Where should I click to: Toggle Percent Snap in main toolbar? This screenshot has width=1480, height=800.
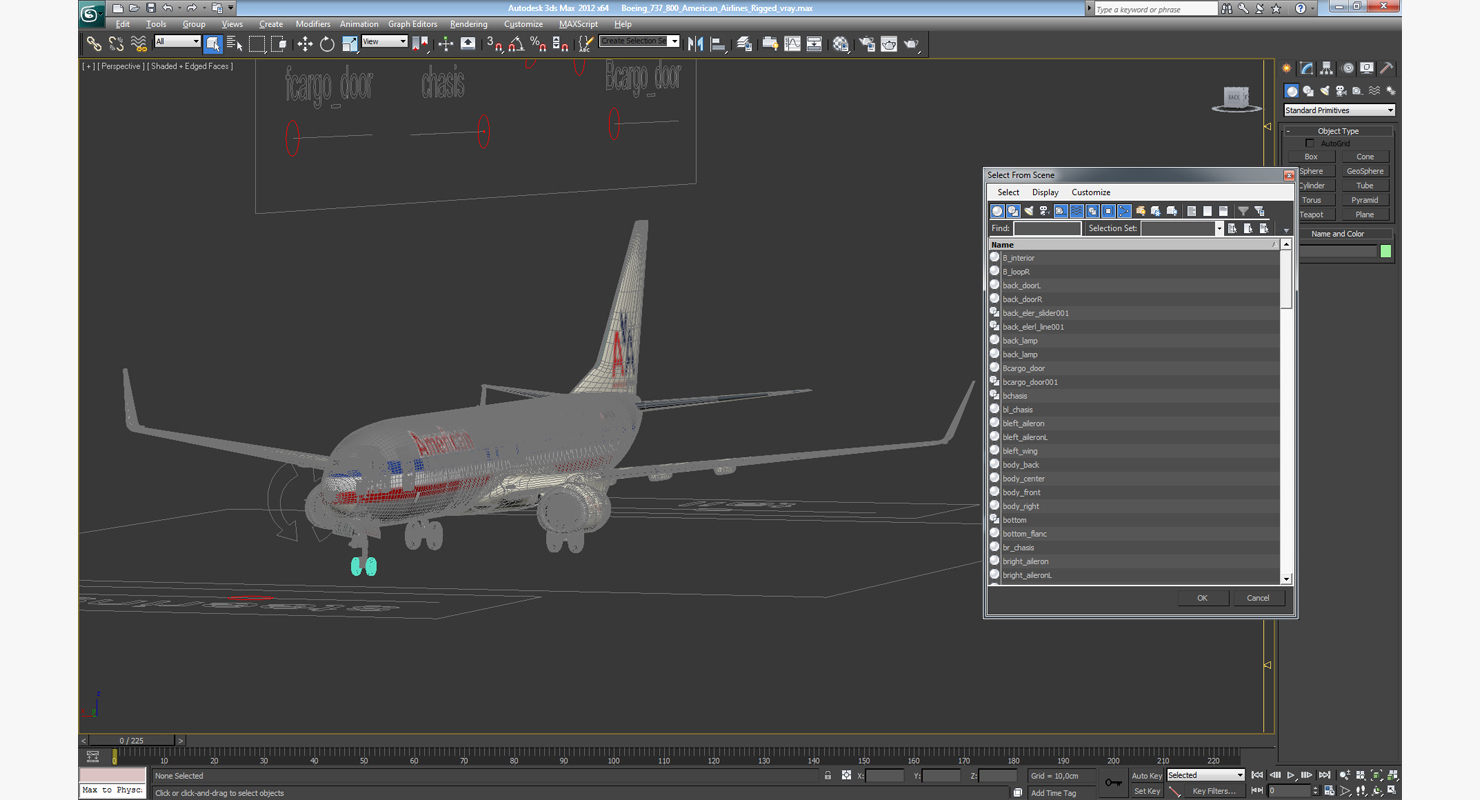538,43
